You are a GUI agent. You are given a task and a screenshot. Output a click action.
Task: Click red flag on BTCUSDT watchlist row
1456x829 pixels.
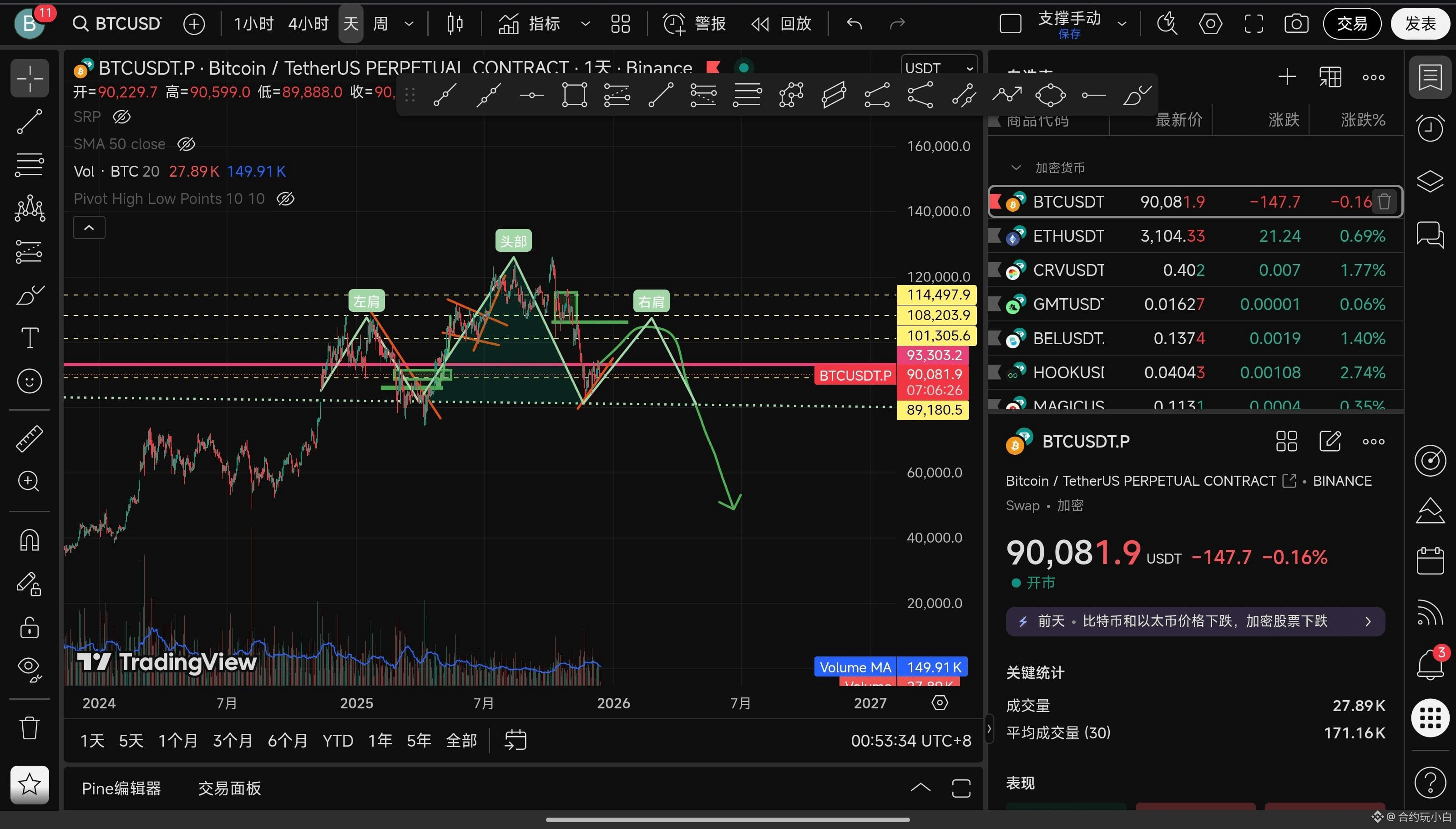[x=996, y=202]
